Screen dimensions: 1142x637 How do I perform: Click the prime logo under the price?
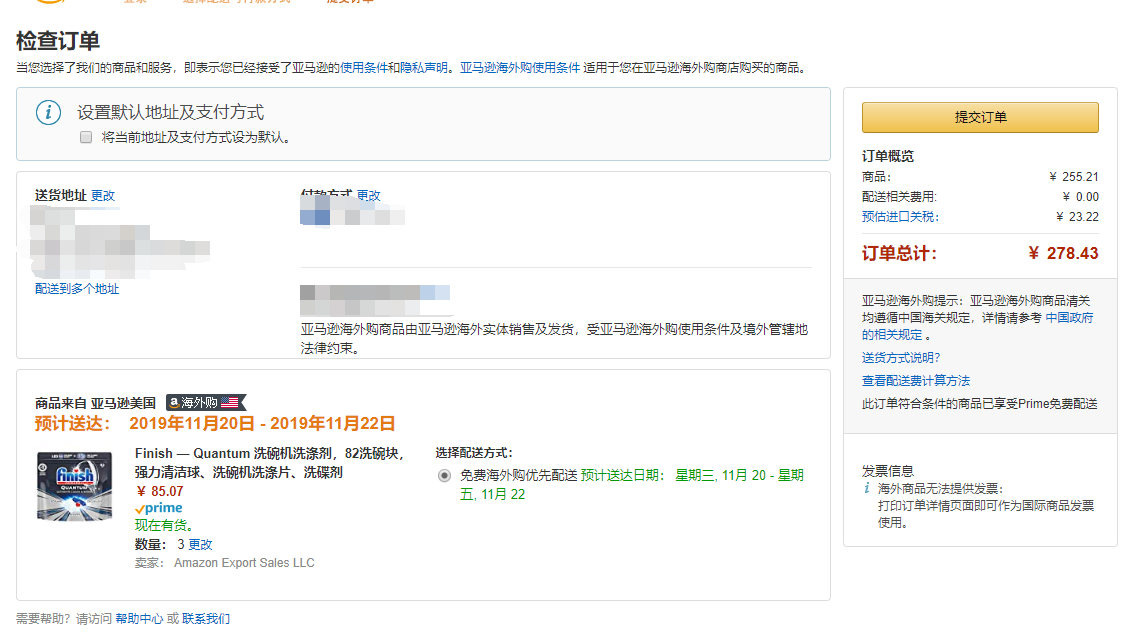click(x=159, y=508)
